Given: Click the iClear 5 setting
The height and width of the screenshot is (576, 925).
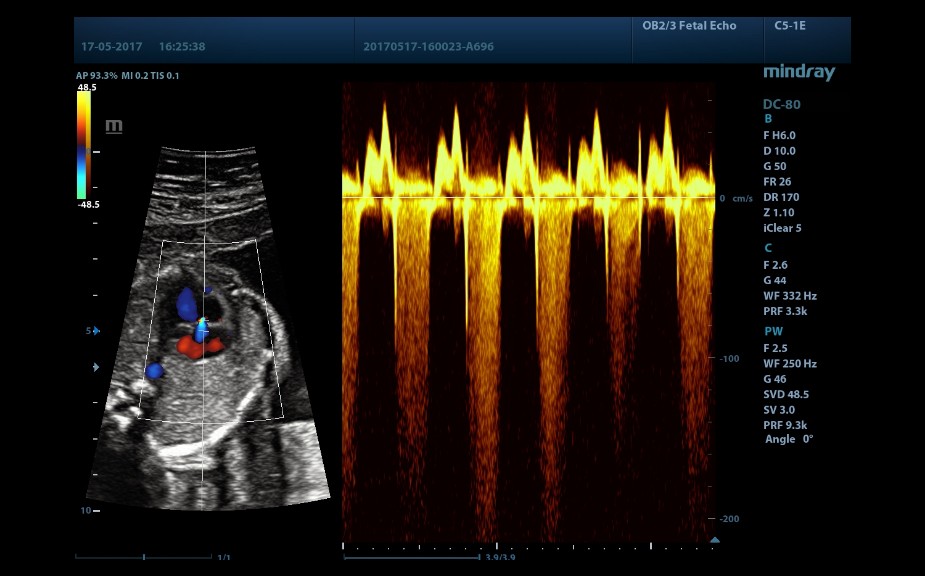Looking at the screenshot, I should point(782,228).
